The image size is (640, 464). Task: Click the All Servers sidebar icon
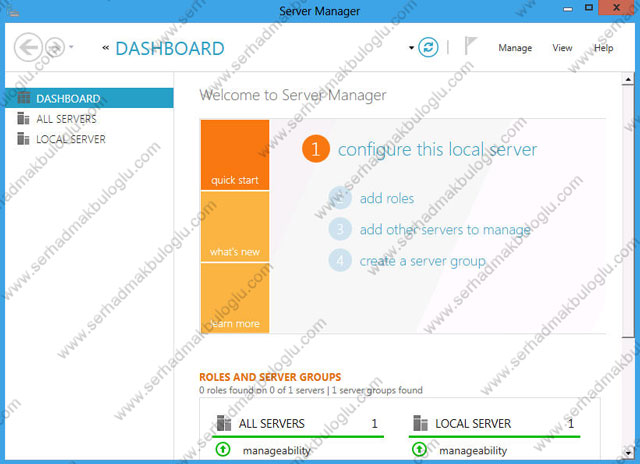[x=23, y=118]
